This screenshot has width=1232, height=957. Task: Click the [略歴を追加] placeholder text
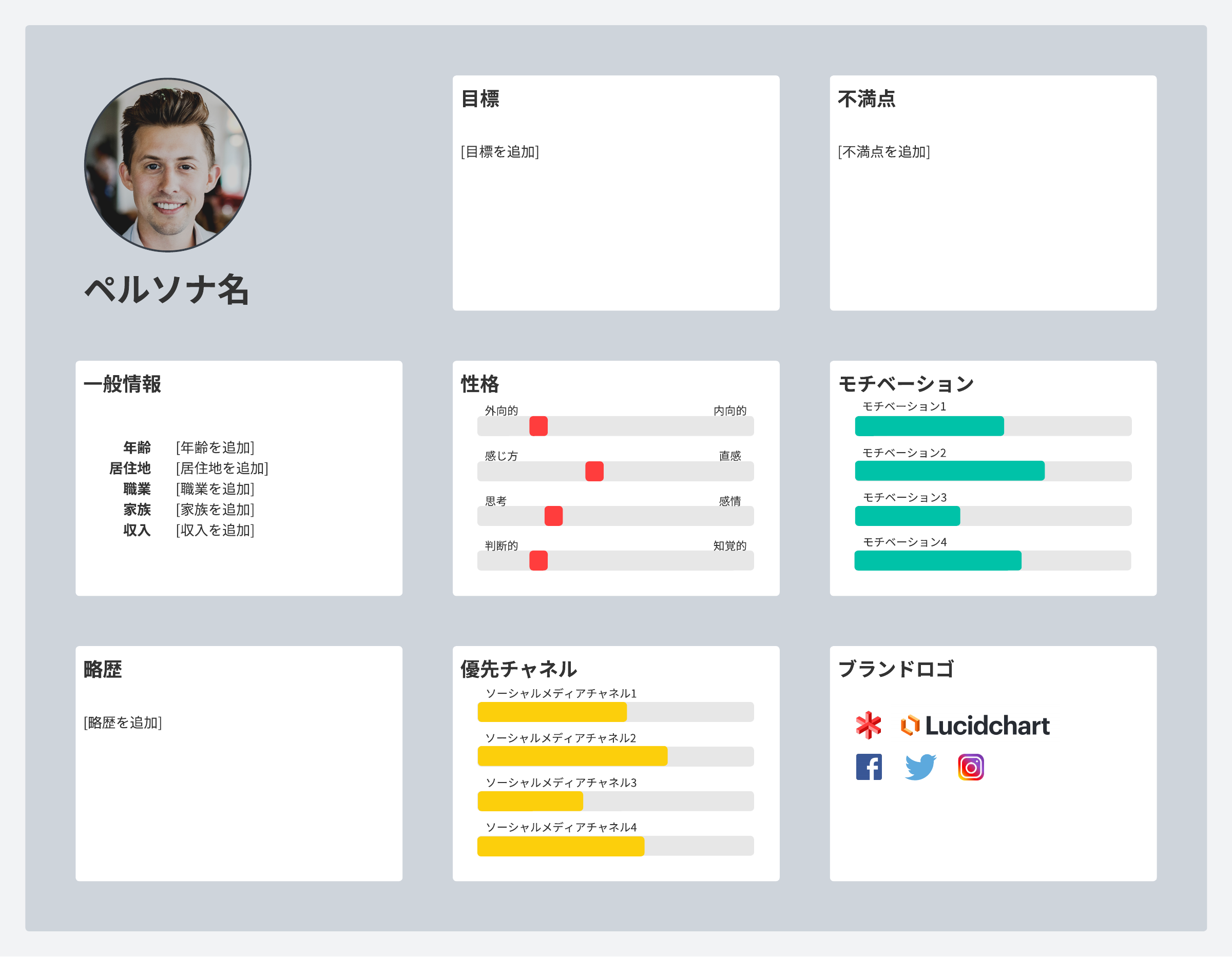pyautogui.click(x=122, y=723)
